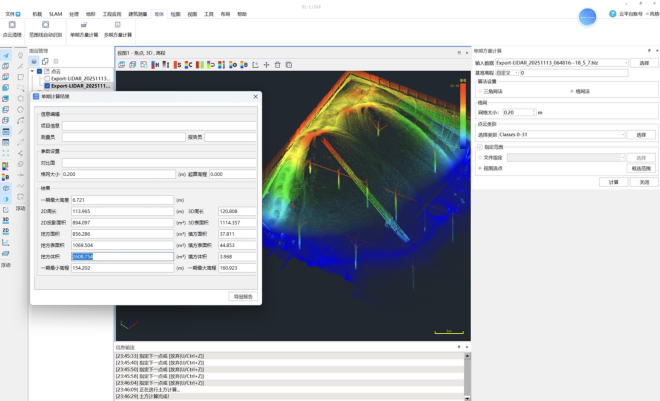Collapse the 点云 tree node

click(x=34, y=71)
